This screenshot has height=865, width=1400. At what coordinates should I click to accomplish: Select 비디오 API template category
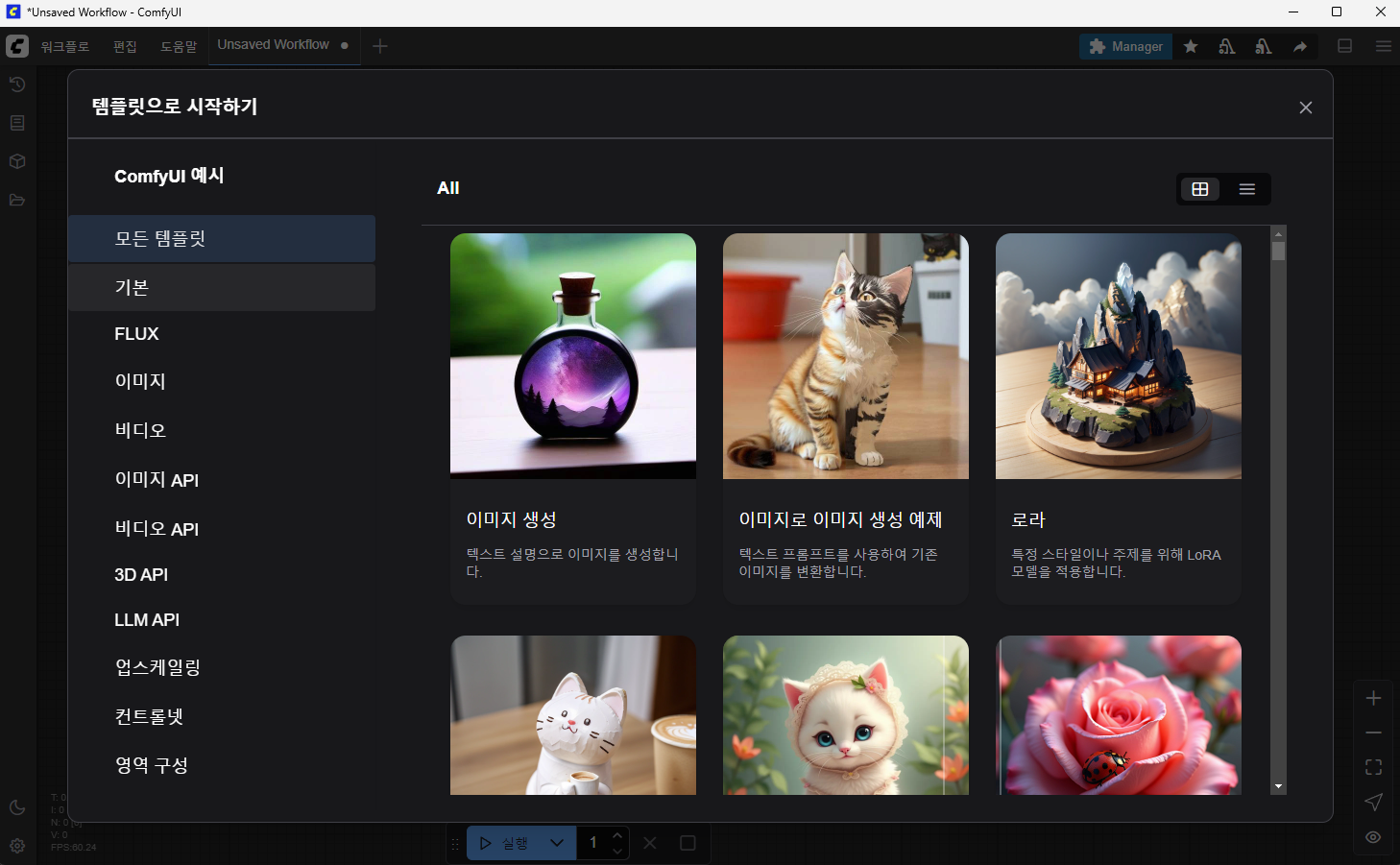(x=222, y=528)
